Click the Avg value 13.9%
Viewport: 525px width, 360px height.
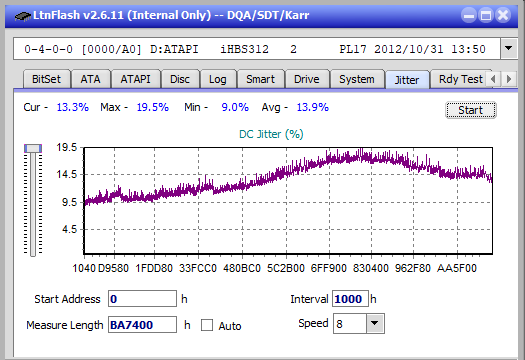coord(313,107)
